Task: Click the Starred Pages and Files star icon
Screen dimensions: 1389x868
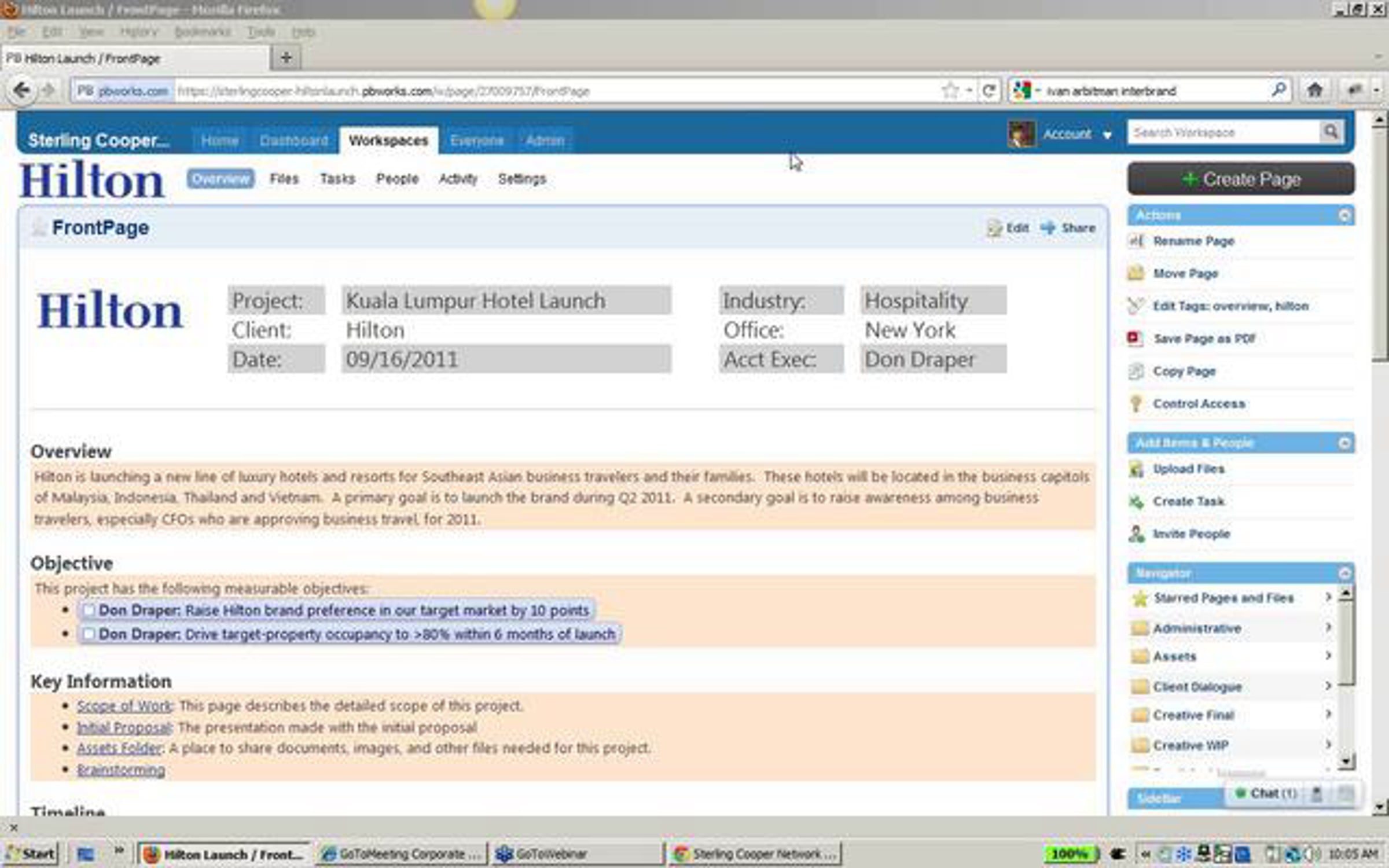Action: [x=1140, y=598]
